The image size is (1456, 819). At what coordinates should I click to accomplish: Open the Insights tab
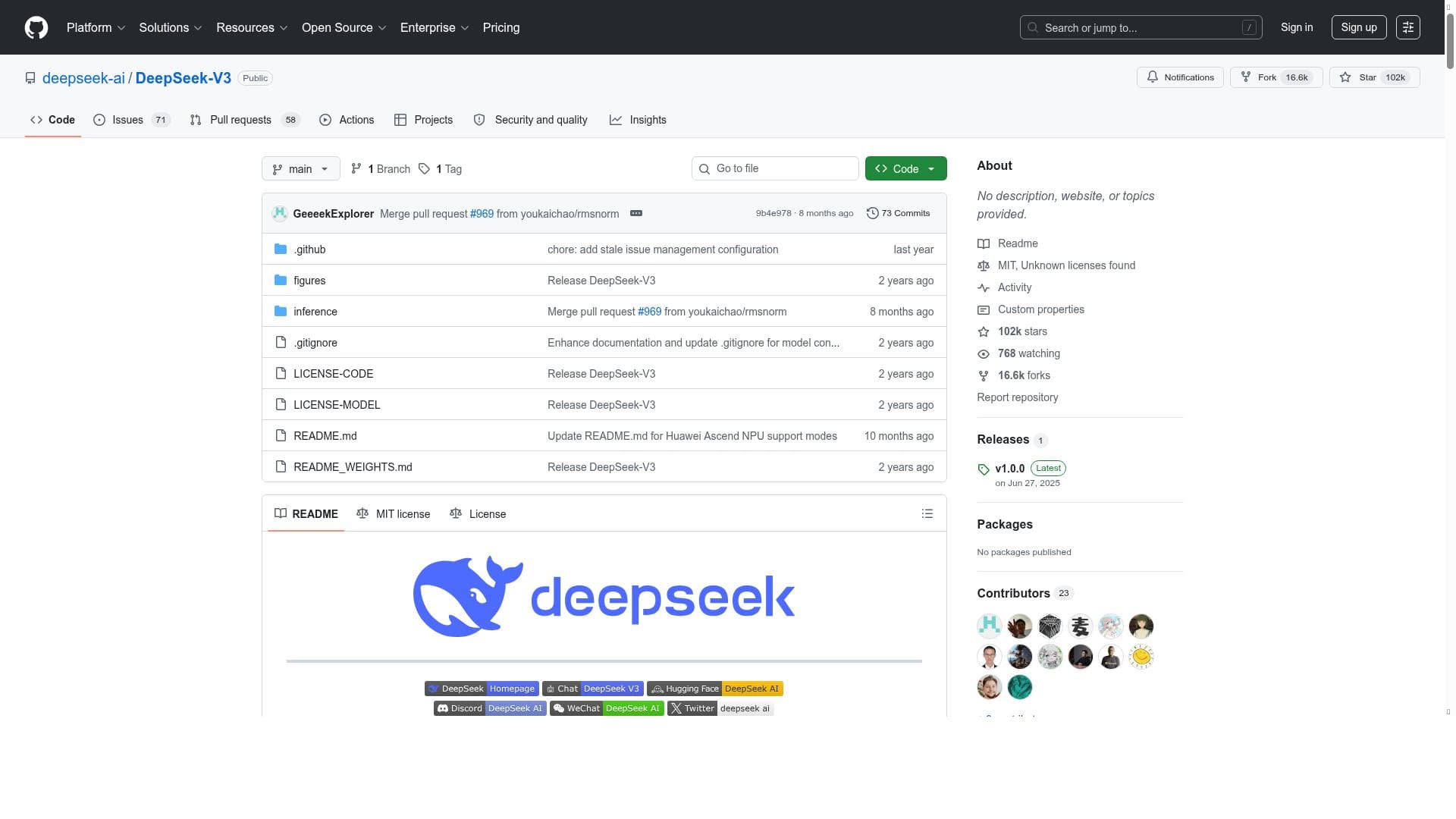click(638, 120)
